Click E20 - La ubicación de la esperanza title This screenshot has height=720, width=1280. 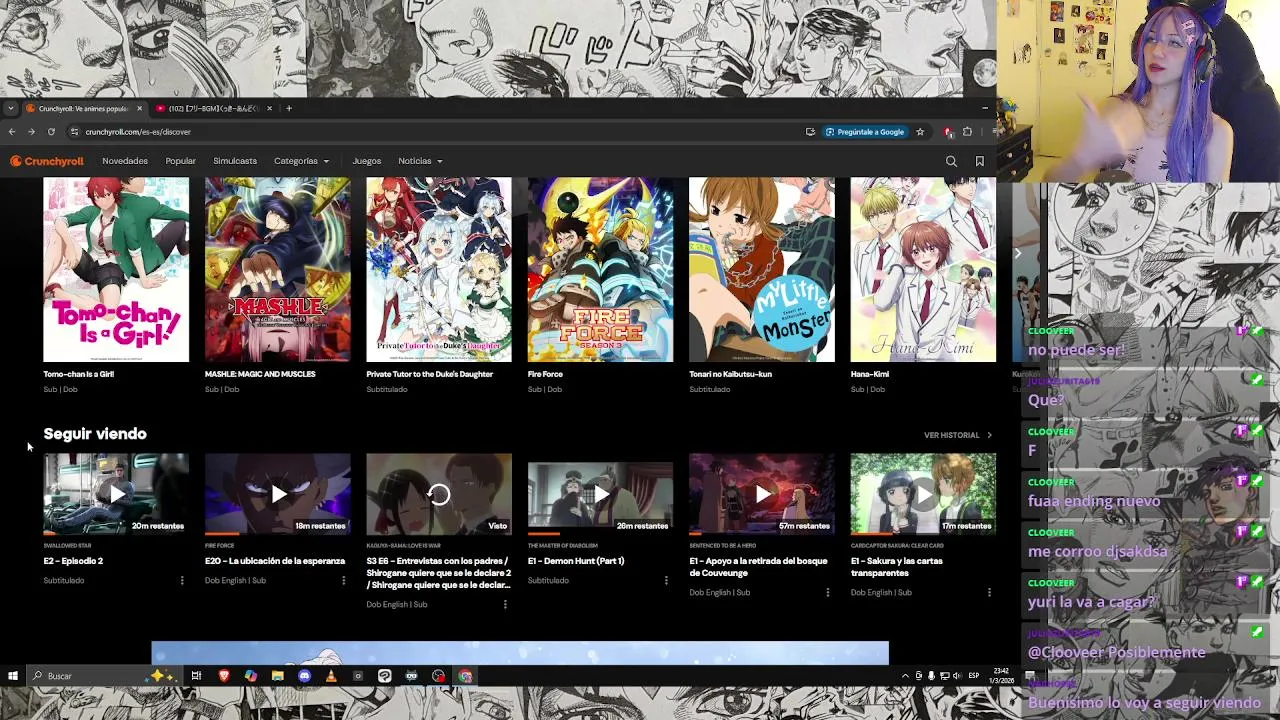[275, 561]
